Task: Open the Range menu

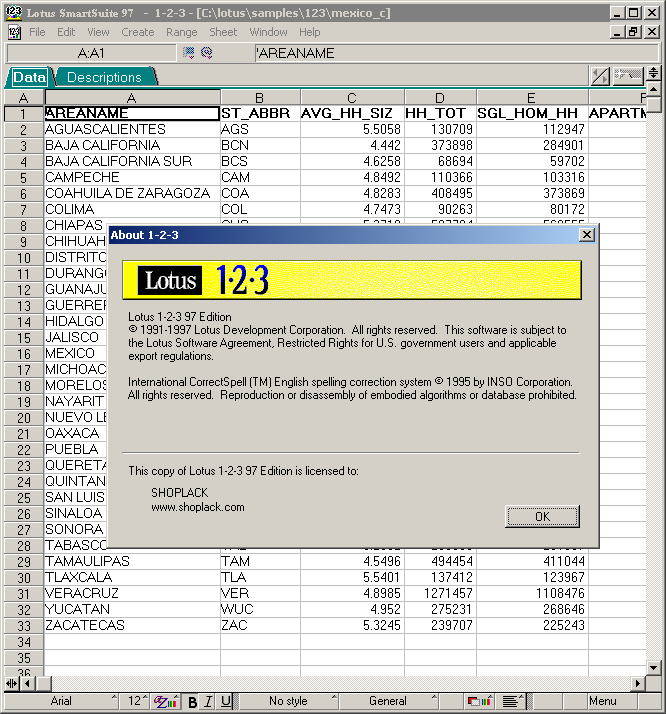Action: 182,32
